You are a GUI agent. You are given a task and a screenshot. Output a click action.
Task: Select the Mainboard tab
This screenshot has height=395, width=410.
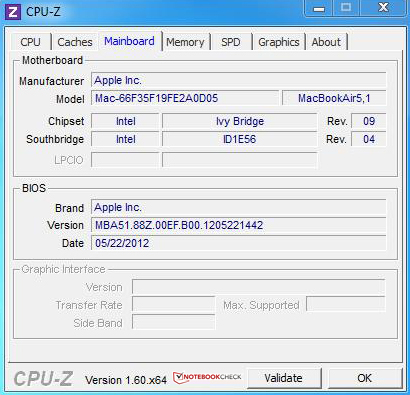[x=129, y=41]
